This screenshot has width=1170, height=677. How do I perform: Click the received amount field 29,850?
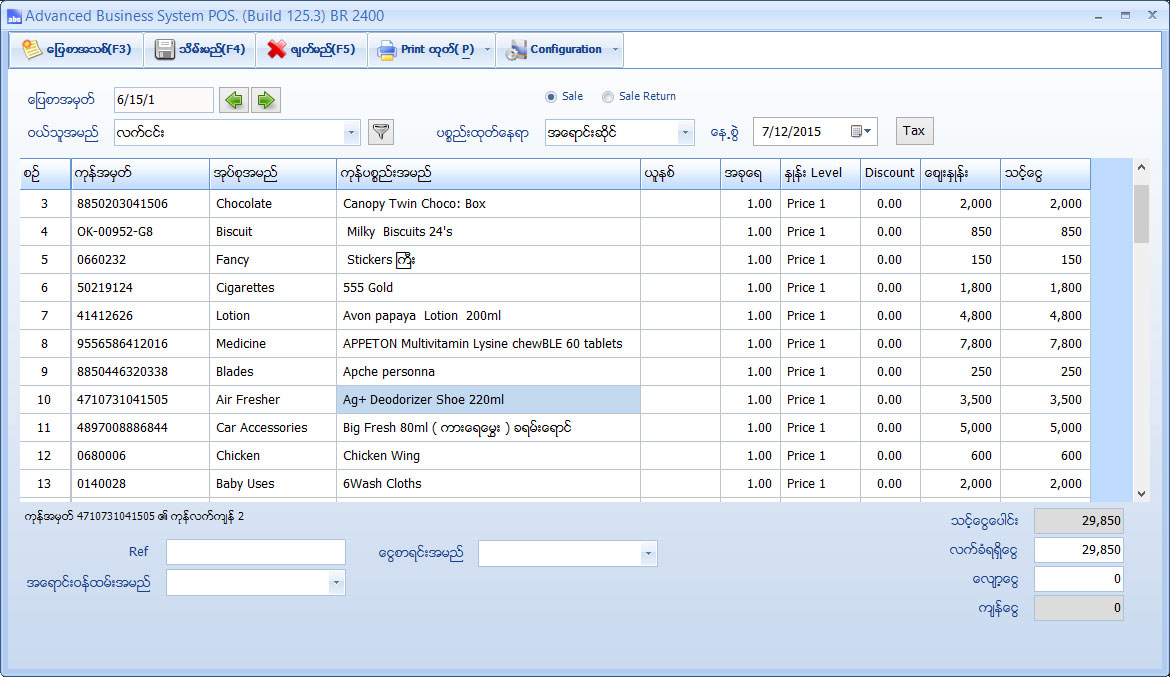click(x=1078, y=550)
